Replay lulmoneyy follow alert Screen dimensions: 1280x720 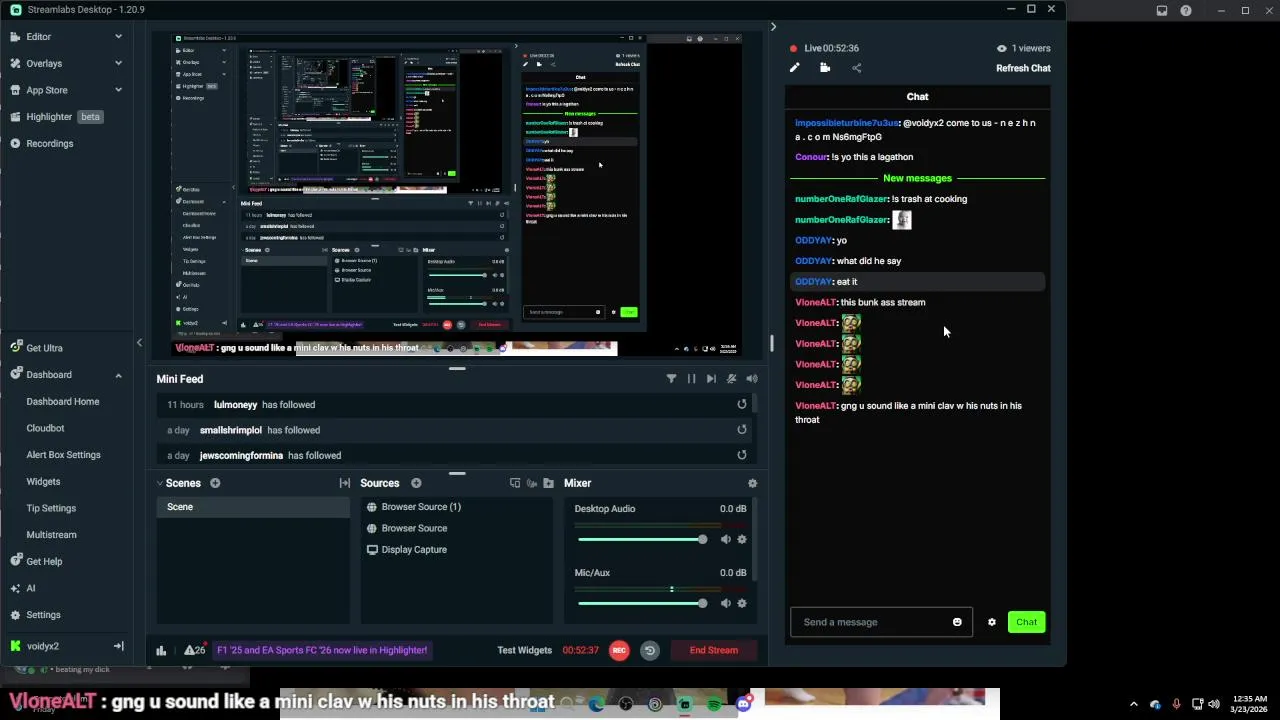742,405
